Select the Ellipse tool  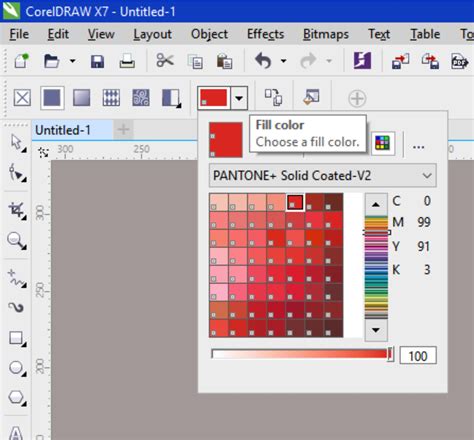point(17,368)
